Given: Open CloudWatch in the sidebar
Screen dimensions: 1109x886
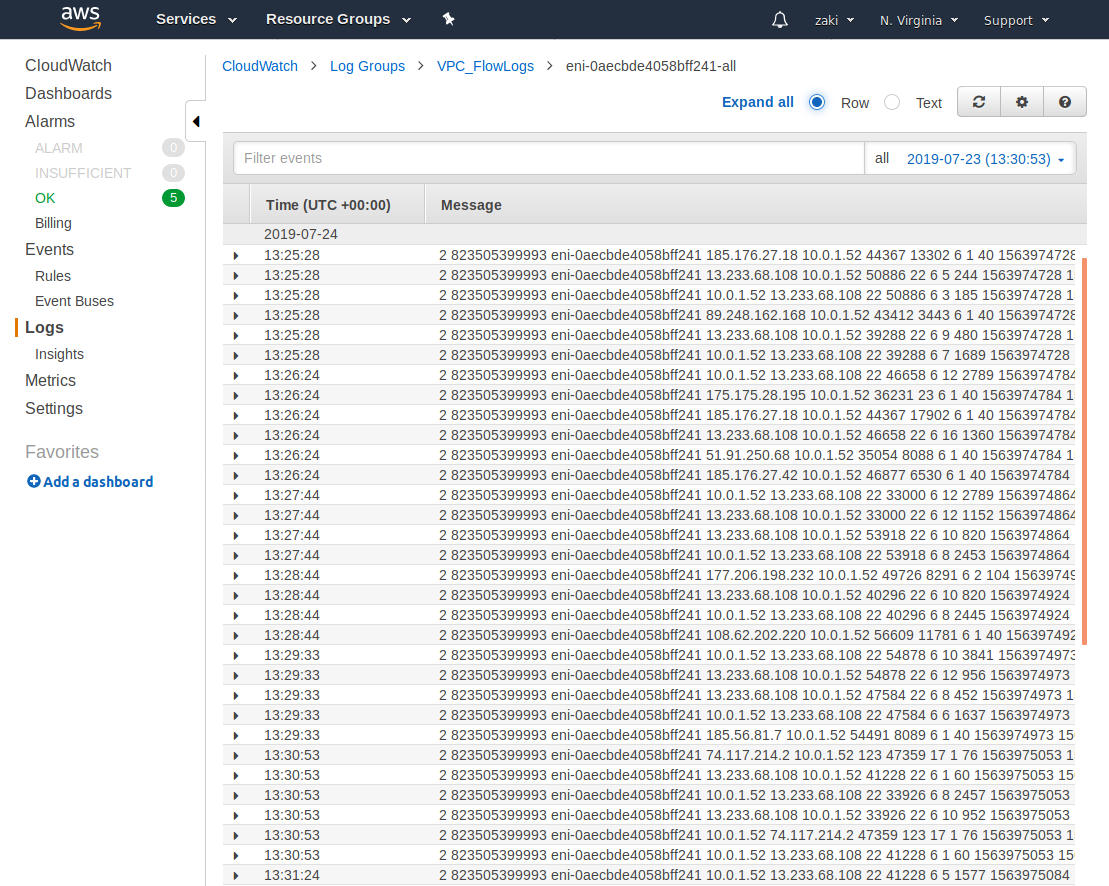Looking at the screenshot, I should (69, 65).
